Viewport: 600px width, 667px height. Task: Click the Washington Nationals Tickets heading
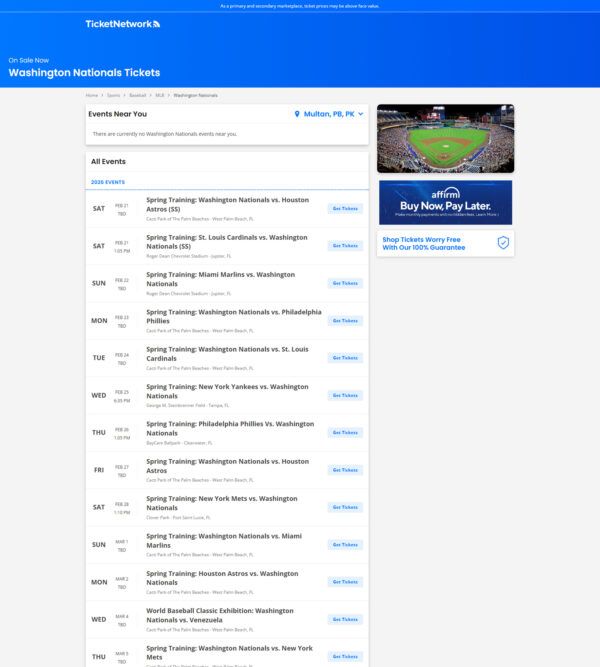point(84,73)
